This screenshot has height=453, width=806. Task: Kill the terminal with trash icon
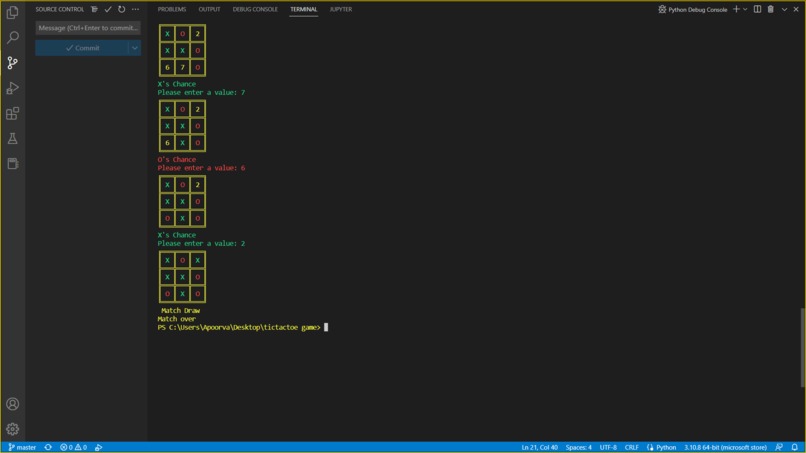click(x=771, y=9)
